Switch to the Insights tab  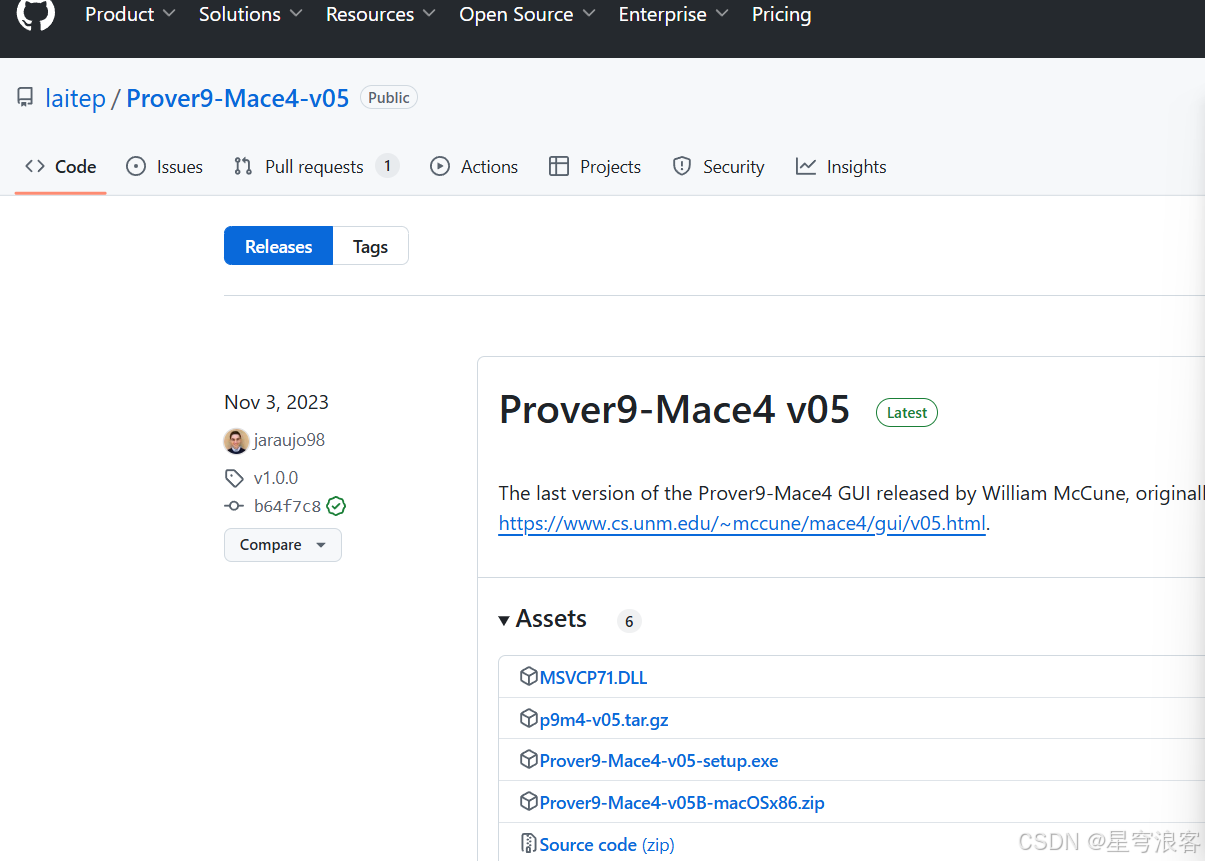pyautogui.click(x=841, y=167)
